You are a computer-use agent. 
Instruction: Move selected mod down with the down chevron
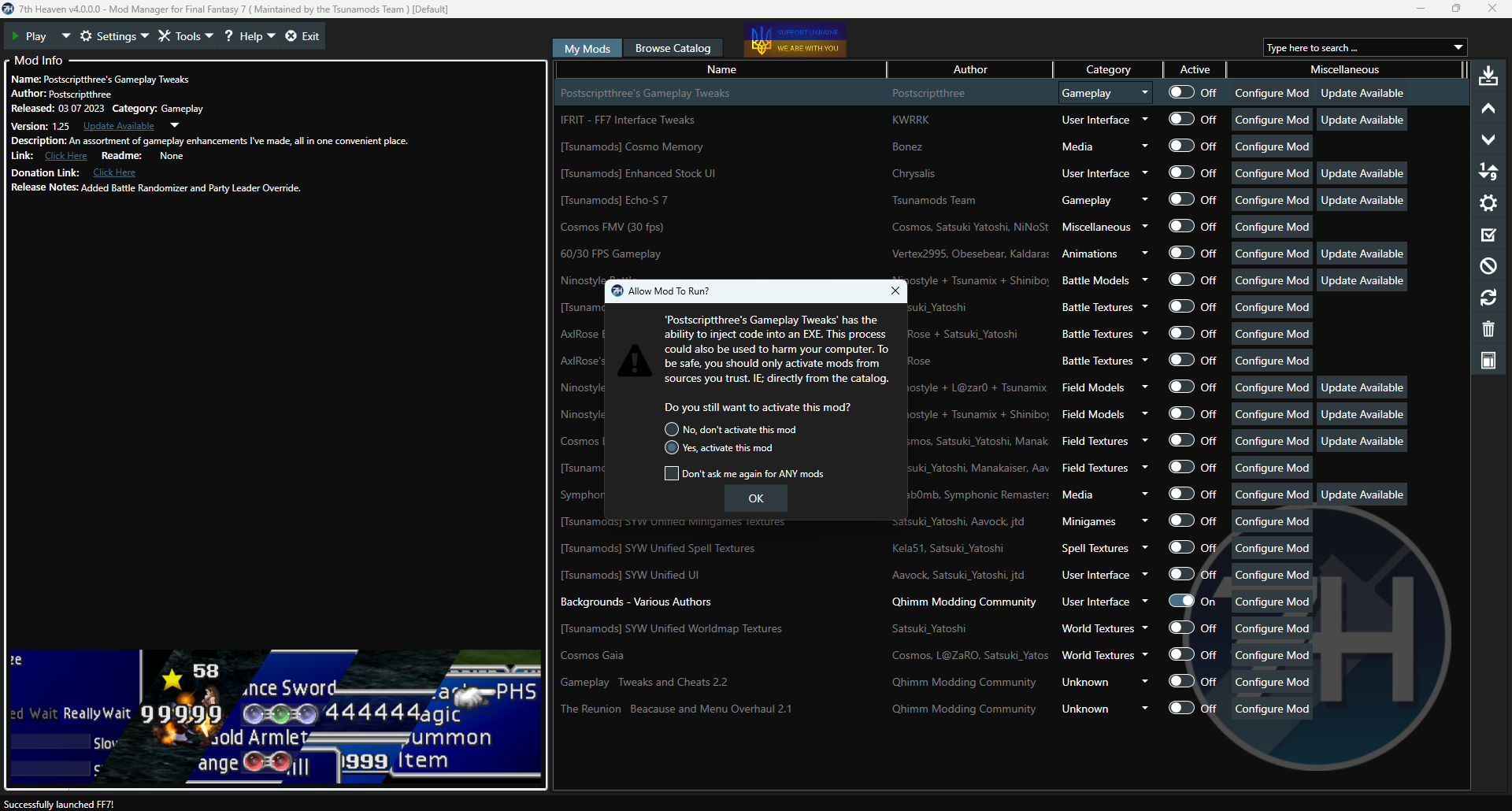click(x=1488, y=140)
